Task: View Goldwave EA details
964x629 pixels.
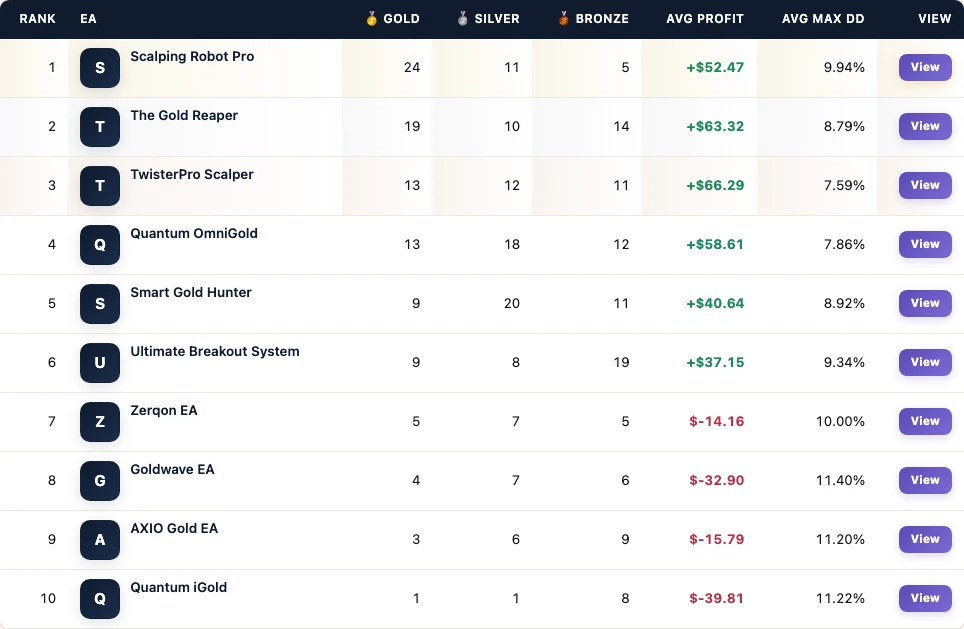Action: [x=925, y=480]
